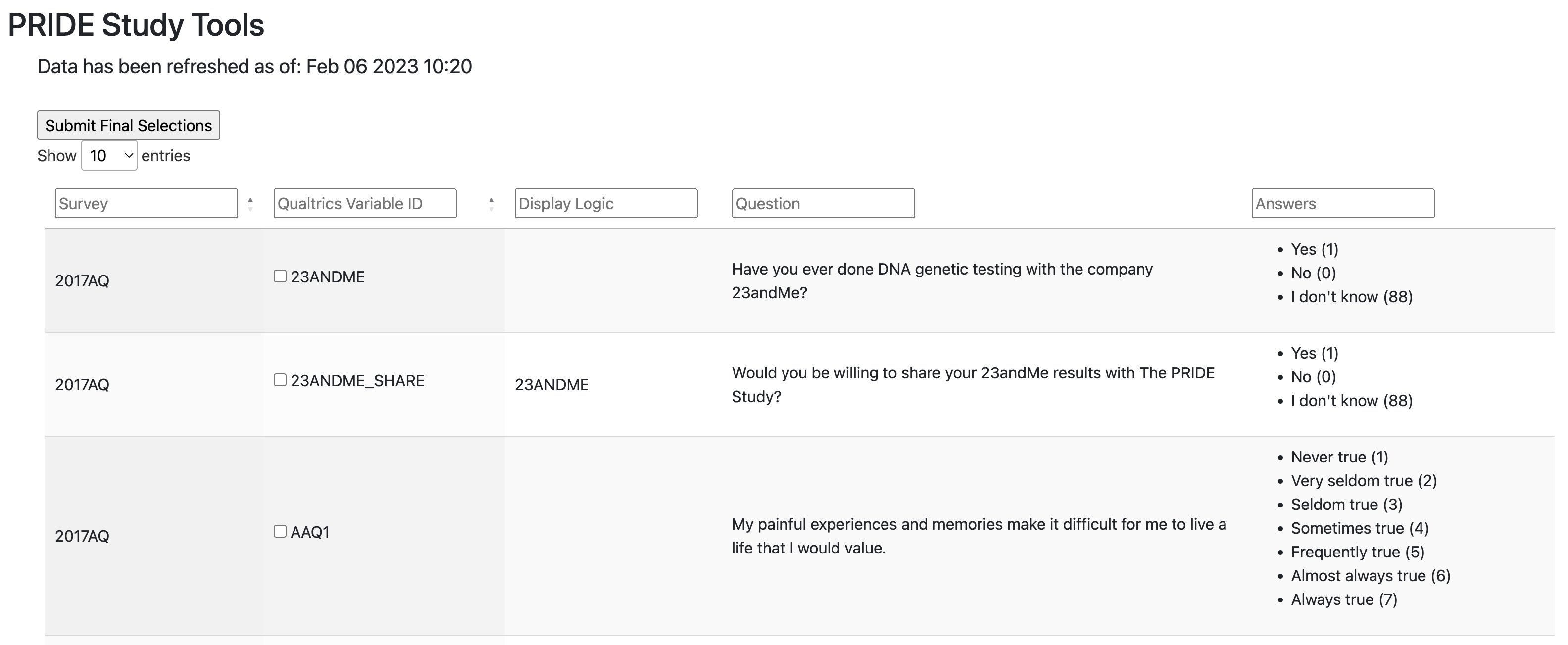Sort by Qualtrics Variable ID column arrows
The height and width of the screenshot is (645, 1568).
click(x=491, y=204)
